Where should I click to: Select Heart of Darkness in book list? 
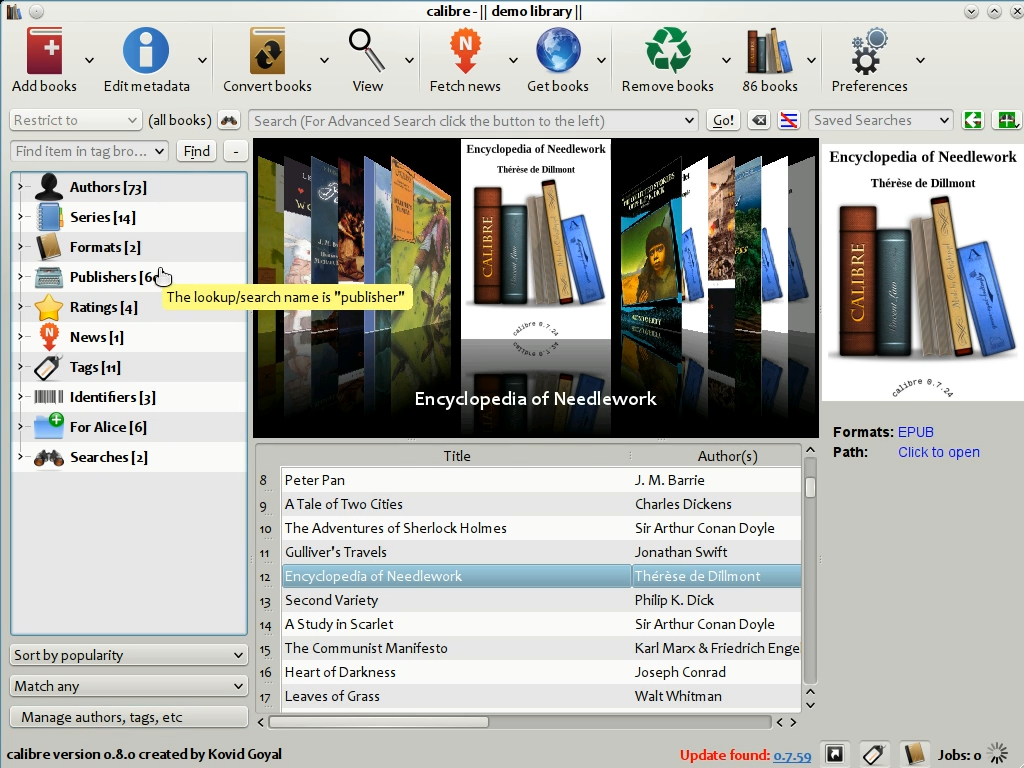pos(340,672)
